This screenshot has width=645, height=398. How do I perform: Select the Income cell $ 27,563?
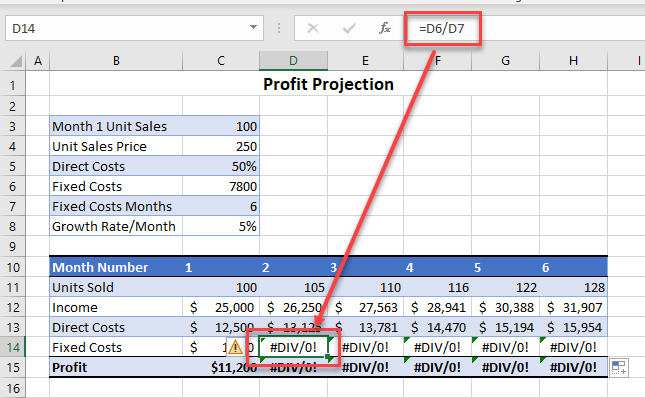(x=365, y=308)
